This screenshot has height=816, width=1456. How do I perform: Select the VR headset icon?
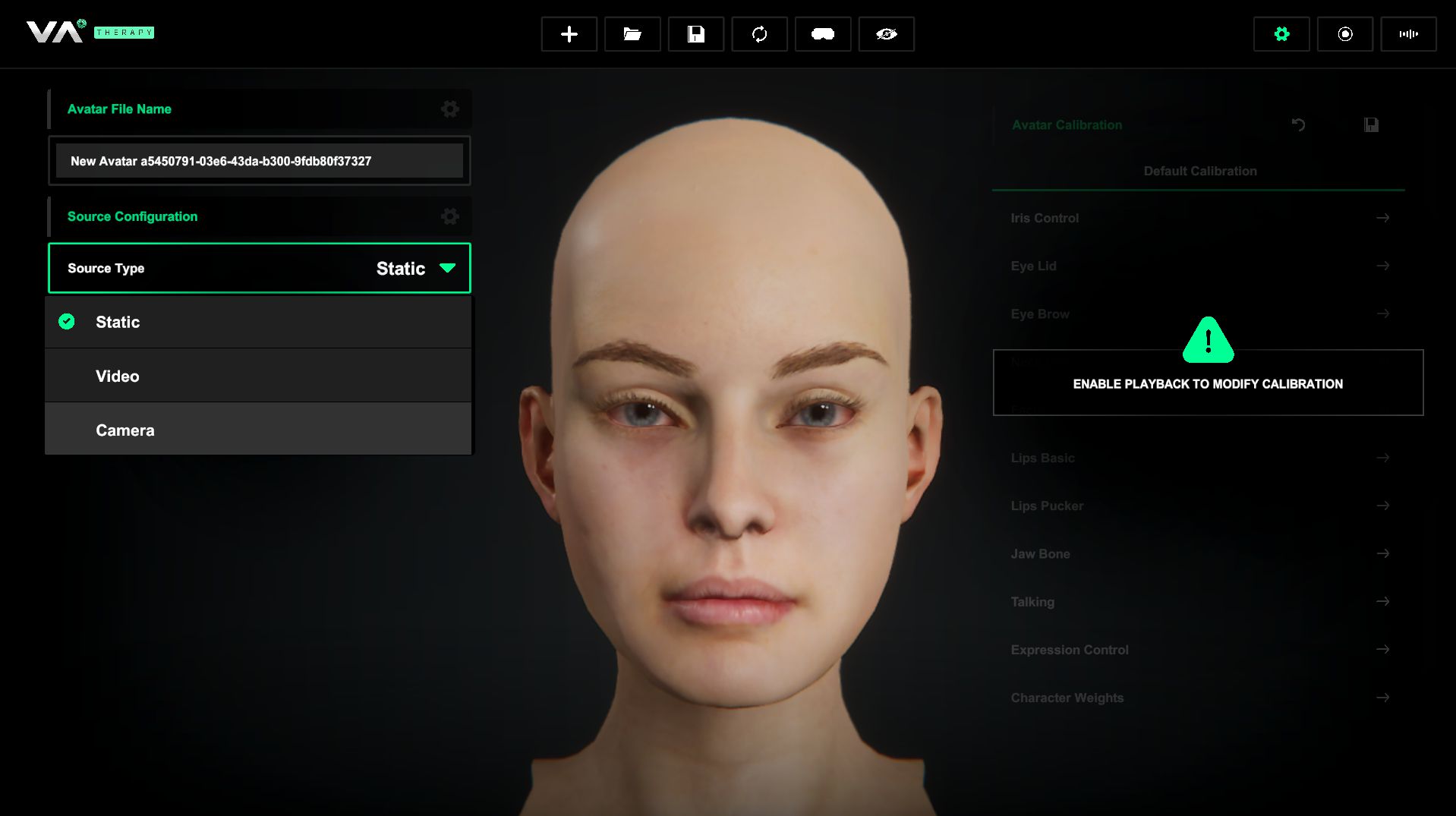(x=822, y=34)
